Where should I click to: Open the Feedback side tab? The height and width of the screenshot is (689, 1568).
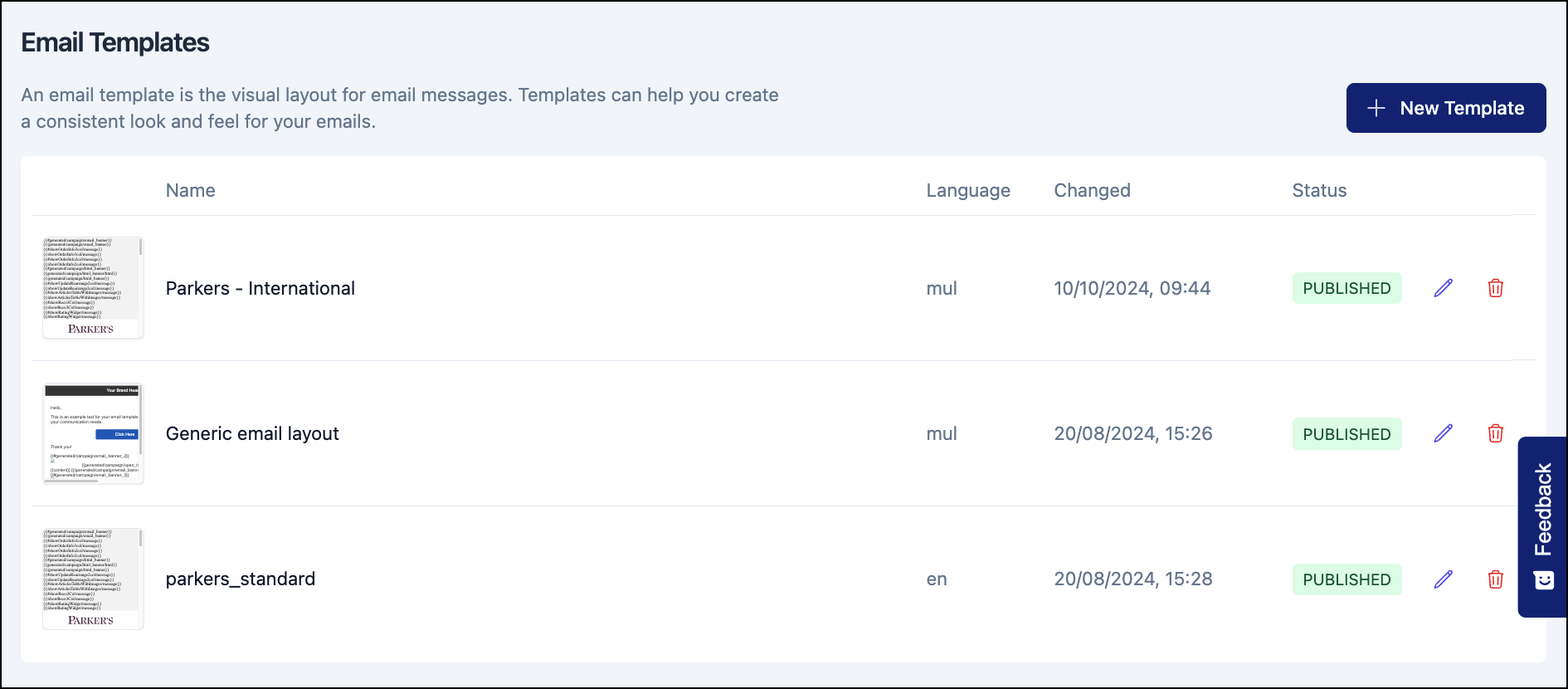coord(1542,527)
